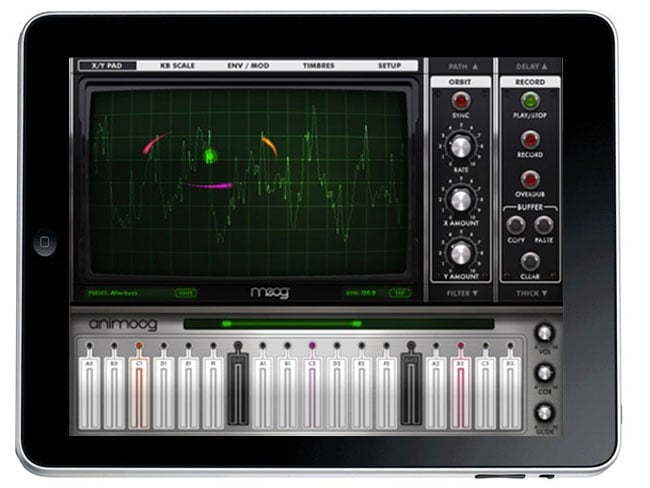Play the D1 key
The image size is (650, 488).
click(164, 392)
